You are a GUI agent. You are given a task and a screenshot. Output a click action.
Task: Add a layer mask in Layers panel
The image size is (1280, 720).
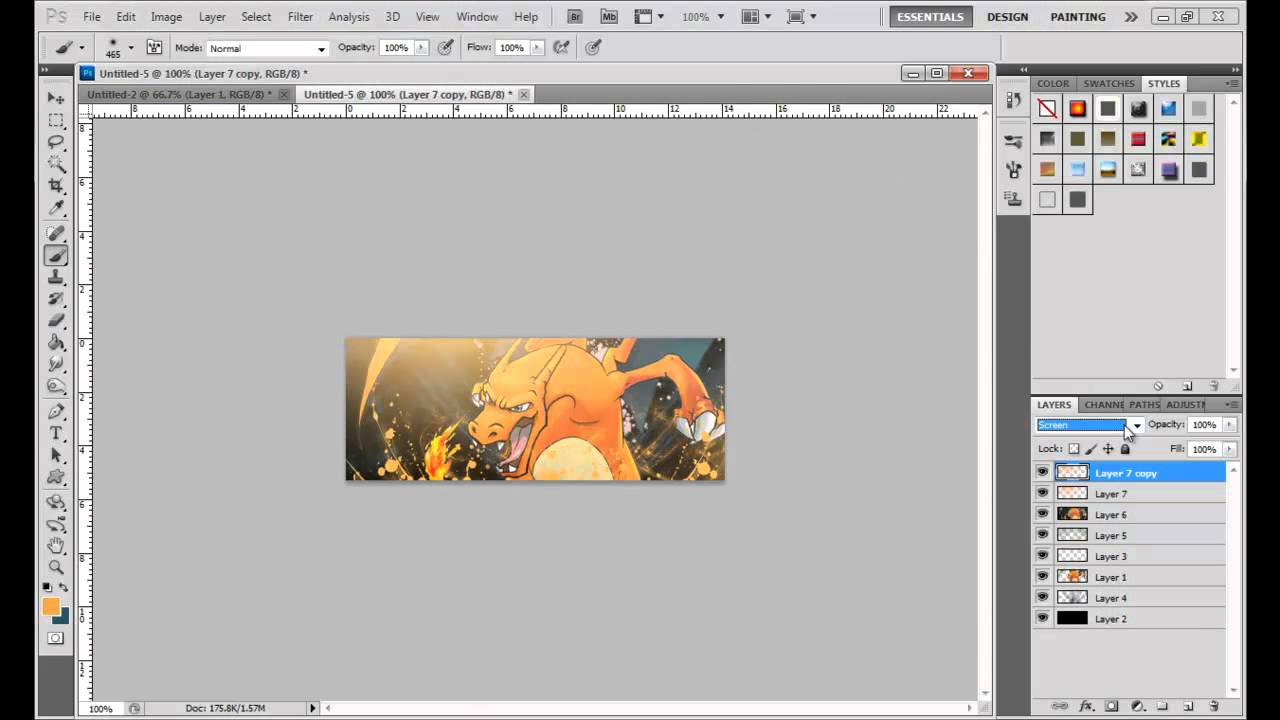point(1111,706)
